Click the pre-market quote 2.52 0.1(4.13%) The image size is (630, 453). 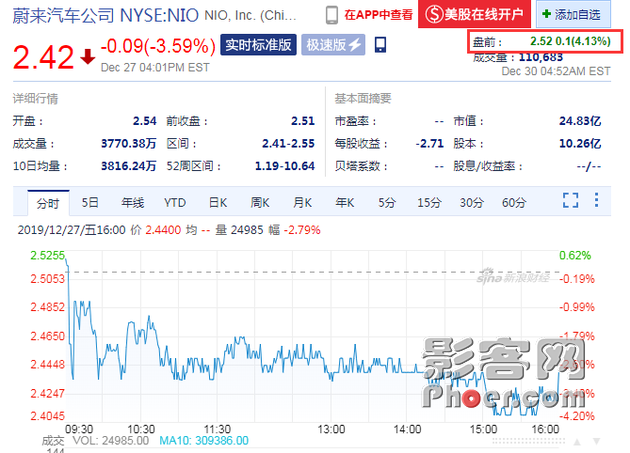point(570,41)
